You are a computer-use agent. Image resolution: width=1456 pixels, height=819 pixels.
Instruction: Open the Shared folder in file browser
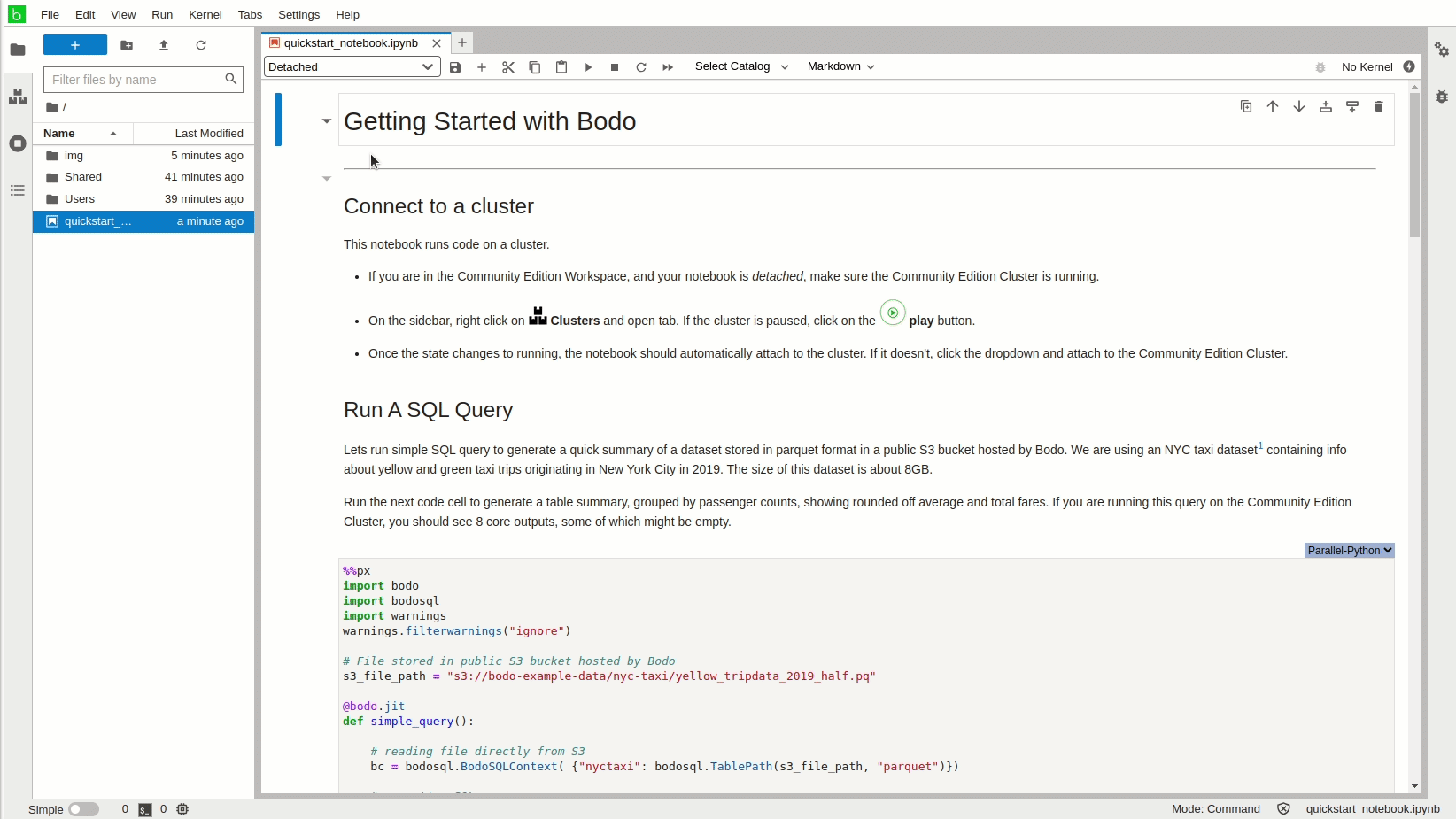click(x=83, y=177)
